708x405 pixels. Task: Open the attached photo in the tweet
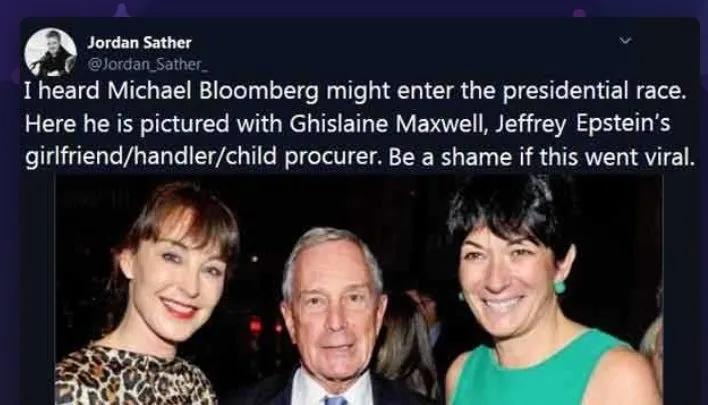click(359, 290)
